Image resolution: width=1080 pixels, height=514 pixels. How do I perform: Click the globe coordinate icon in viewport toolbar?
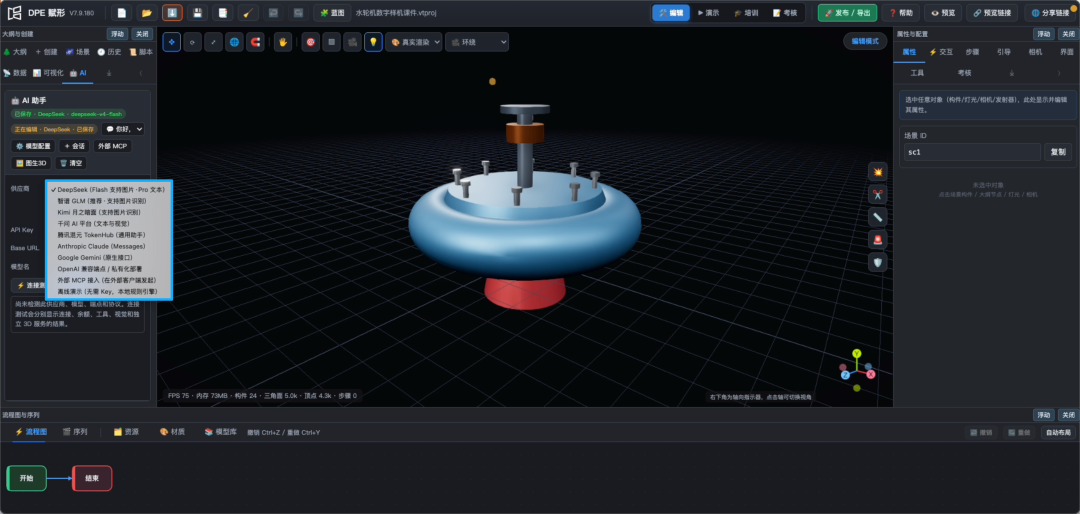(x=234, y=42)
